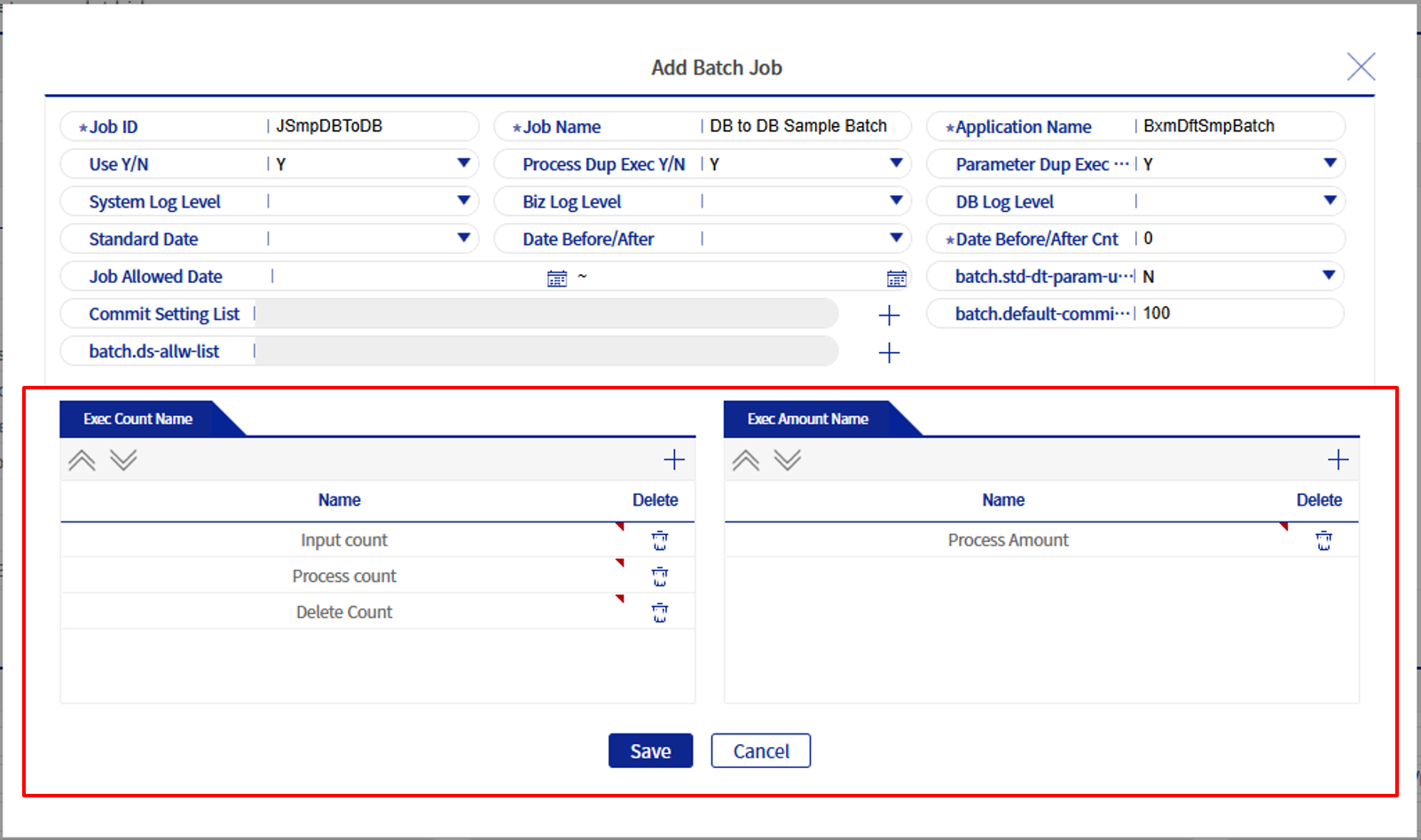This screenshot has width=1421, height=840.
Task: Delete the "Delete Count" row
Action: [659, 611]
